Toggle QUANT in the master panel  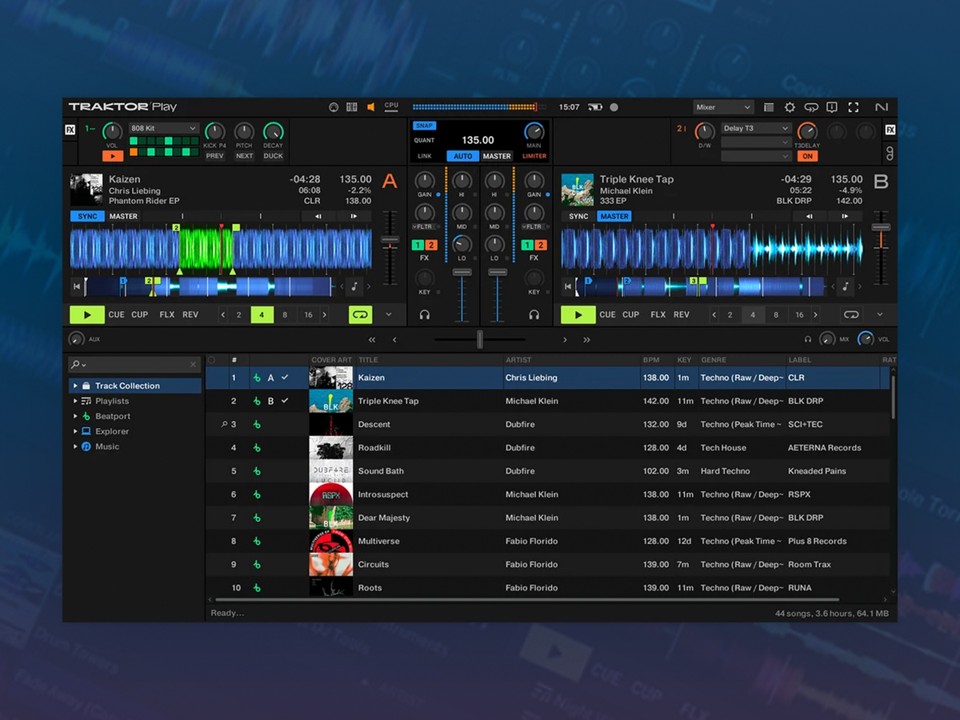click(424, 140)
